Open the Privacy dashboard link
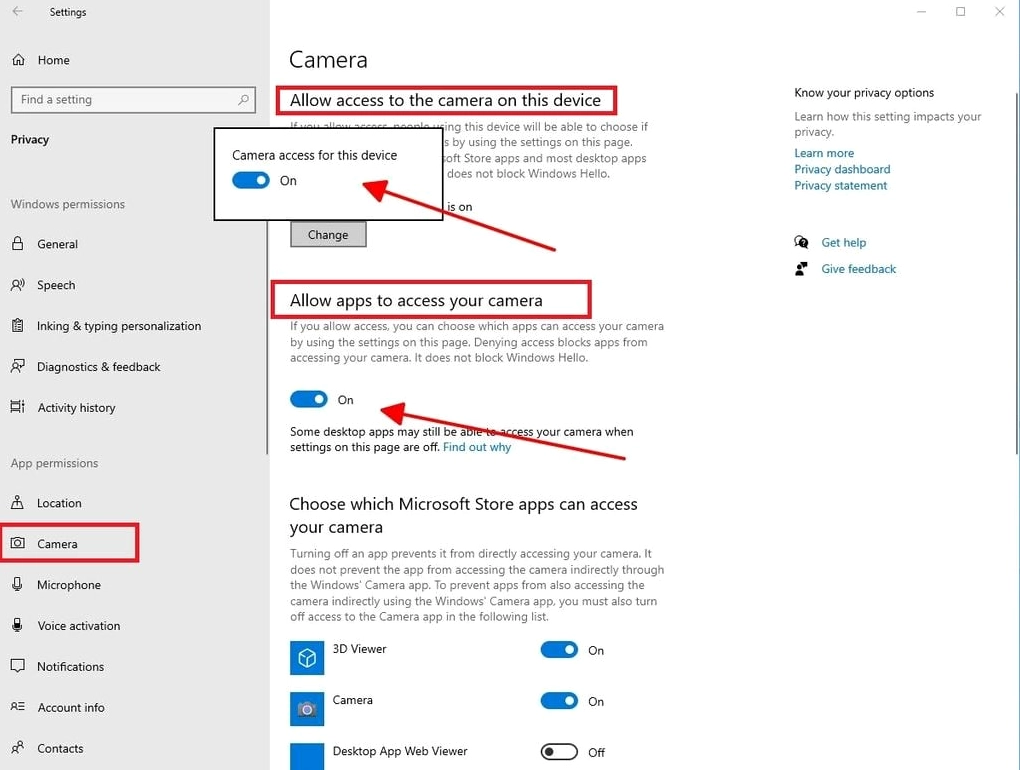The width and height of the screenshot is (1020, 770). (842, 170)
